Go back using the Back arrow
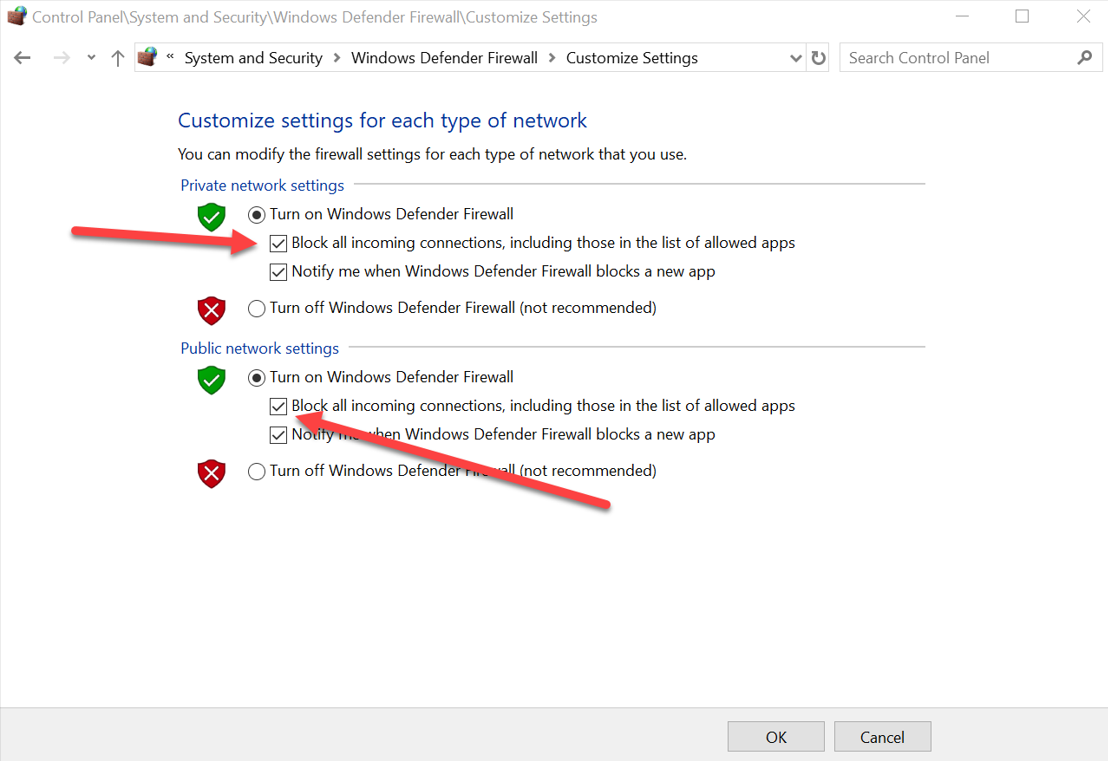 (x=23, y=58)
